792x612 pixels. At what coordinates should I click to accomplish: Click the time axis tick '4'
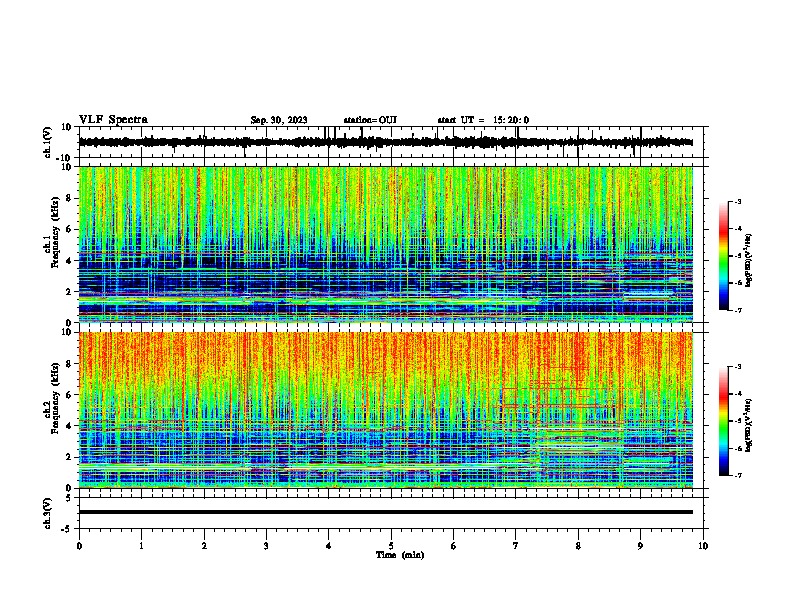pyautogui.click(x=329, y=546)
